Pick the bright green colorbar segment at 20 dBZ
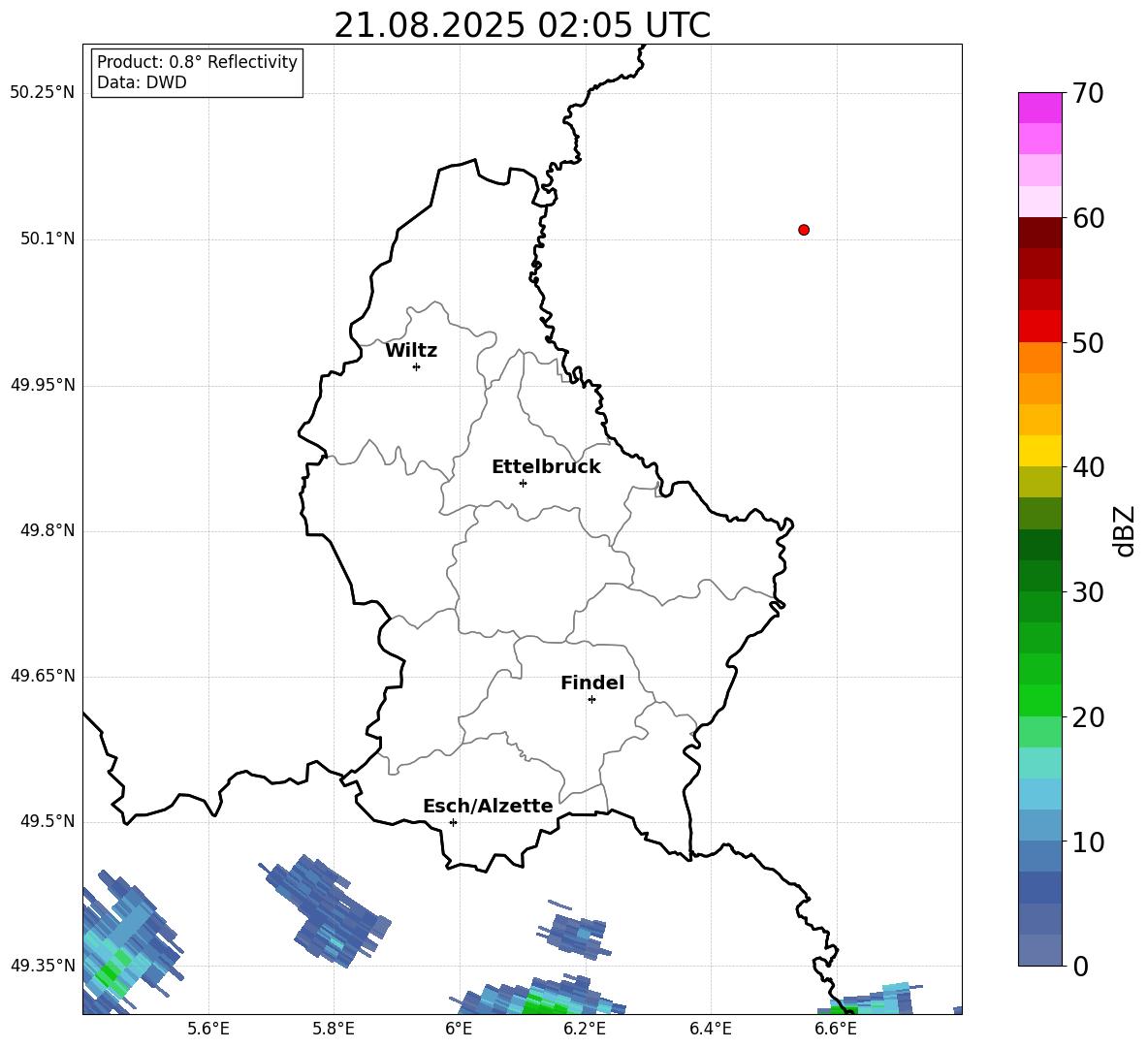Image resolution: width=1148 pixels, height=1048 pixels. (x=1039, y=700)
